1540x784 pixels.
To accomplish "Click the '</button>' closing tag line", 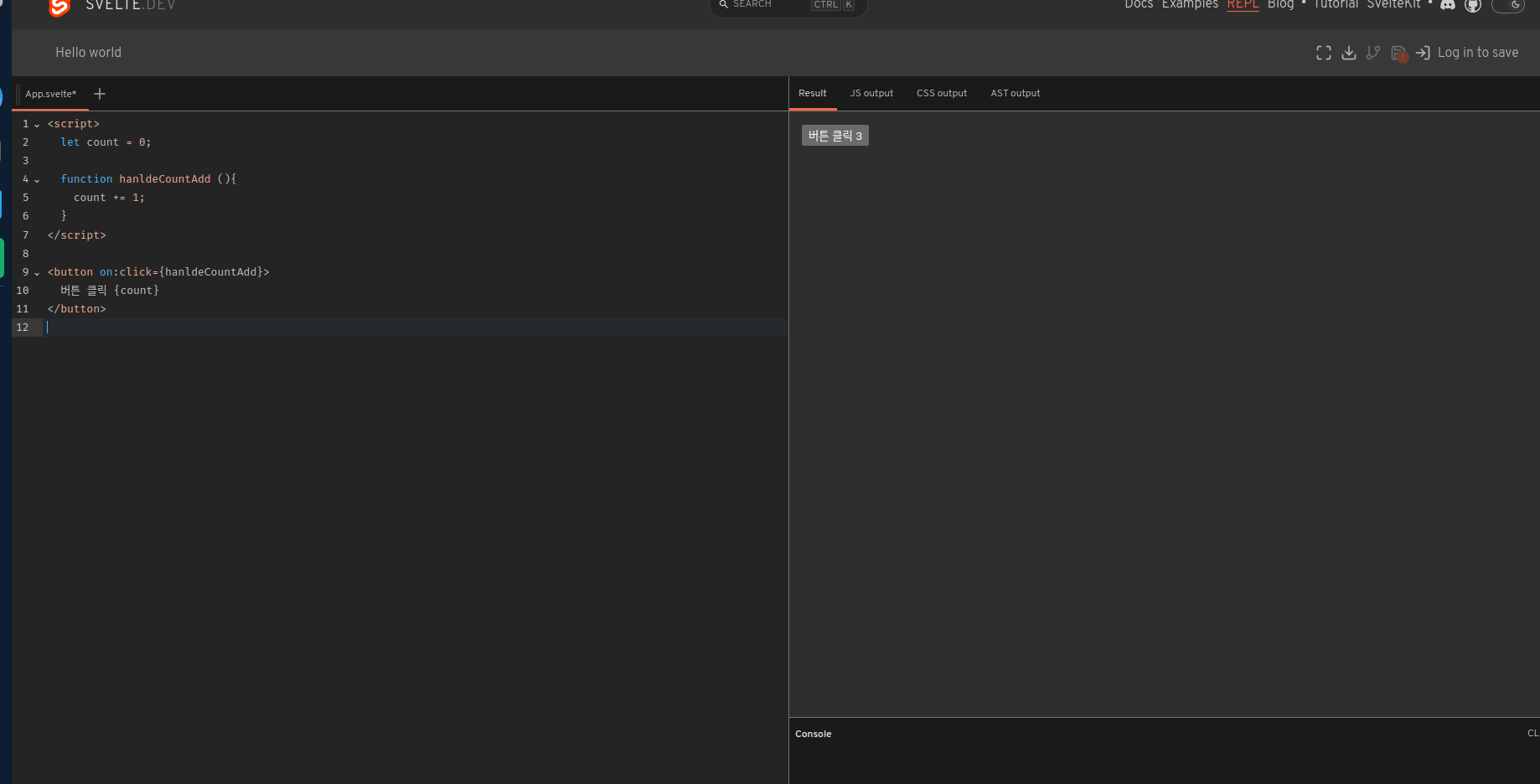I will (x=76, y=309).
